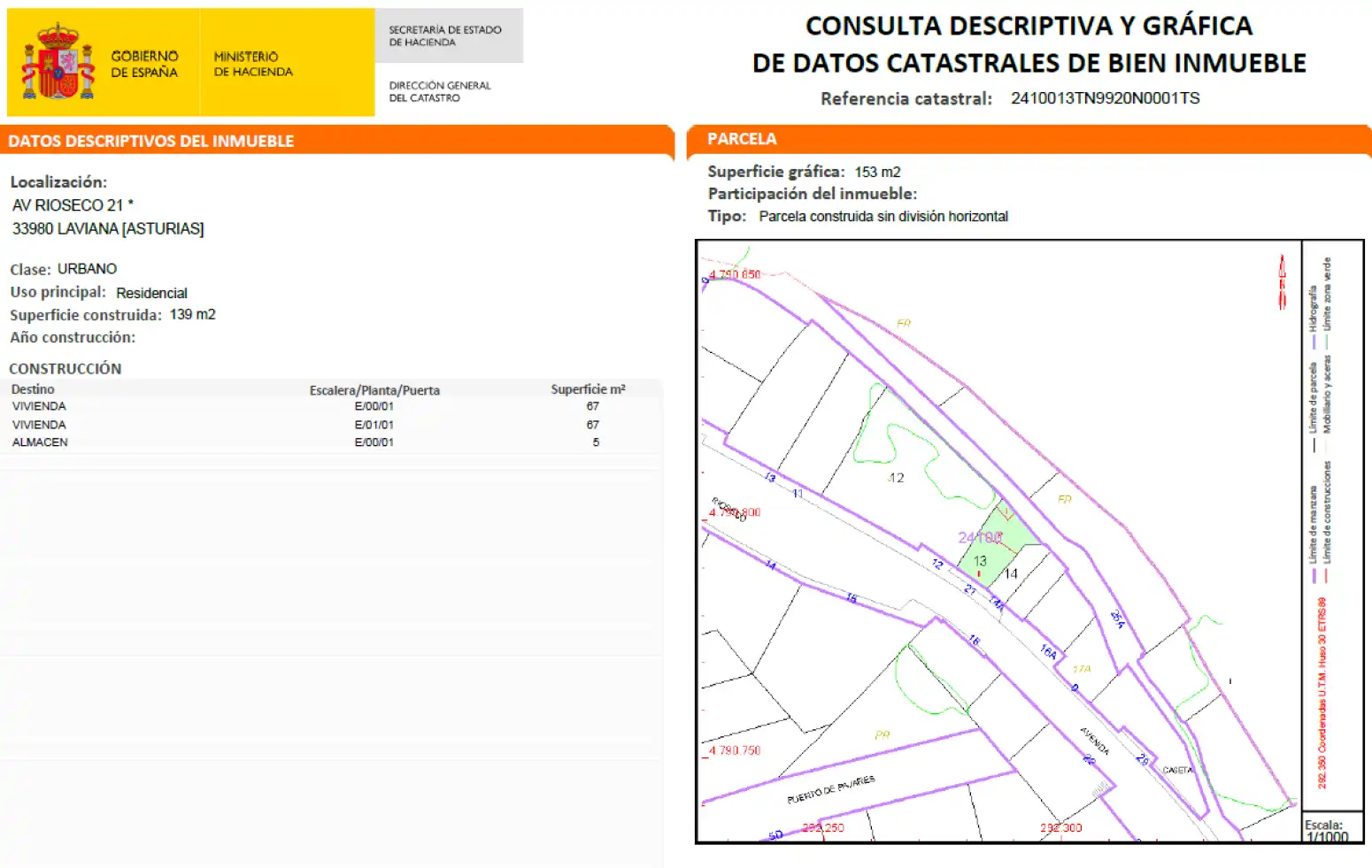Select the ALMACEN row destination
Screen dimensions: 1372x868
(x=40, y=442)
